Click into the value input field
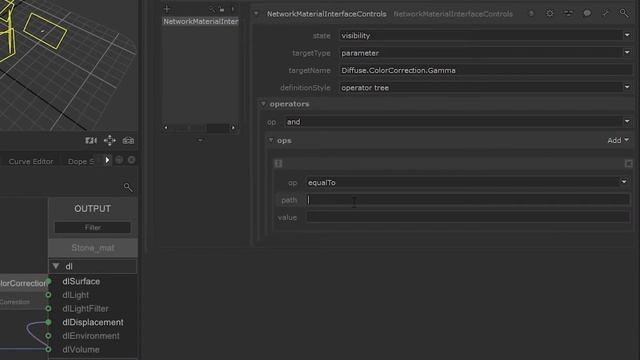Screen dimensions: 640x360 (x=467, y=217)
